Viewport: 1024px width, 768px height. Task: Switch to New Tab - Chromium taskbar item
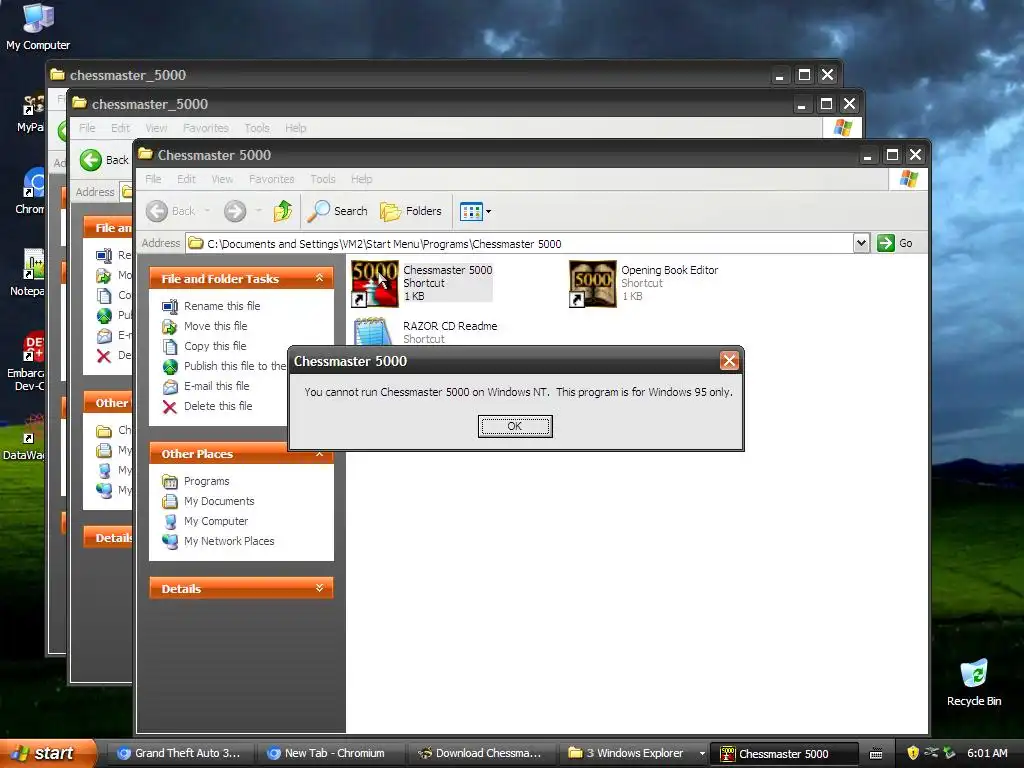pyautogui.click(x=331, y=754)
